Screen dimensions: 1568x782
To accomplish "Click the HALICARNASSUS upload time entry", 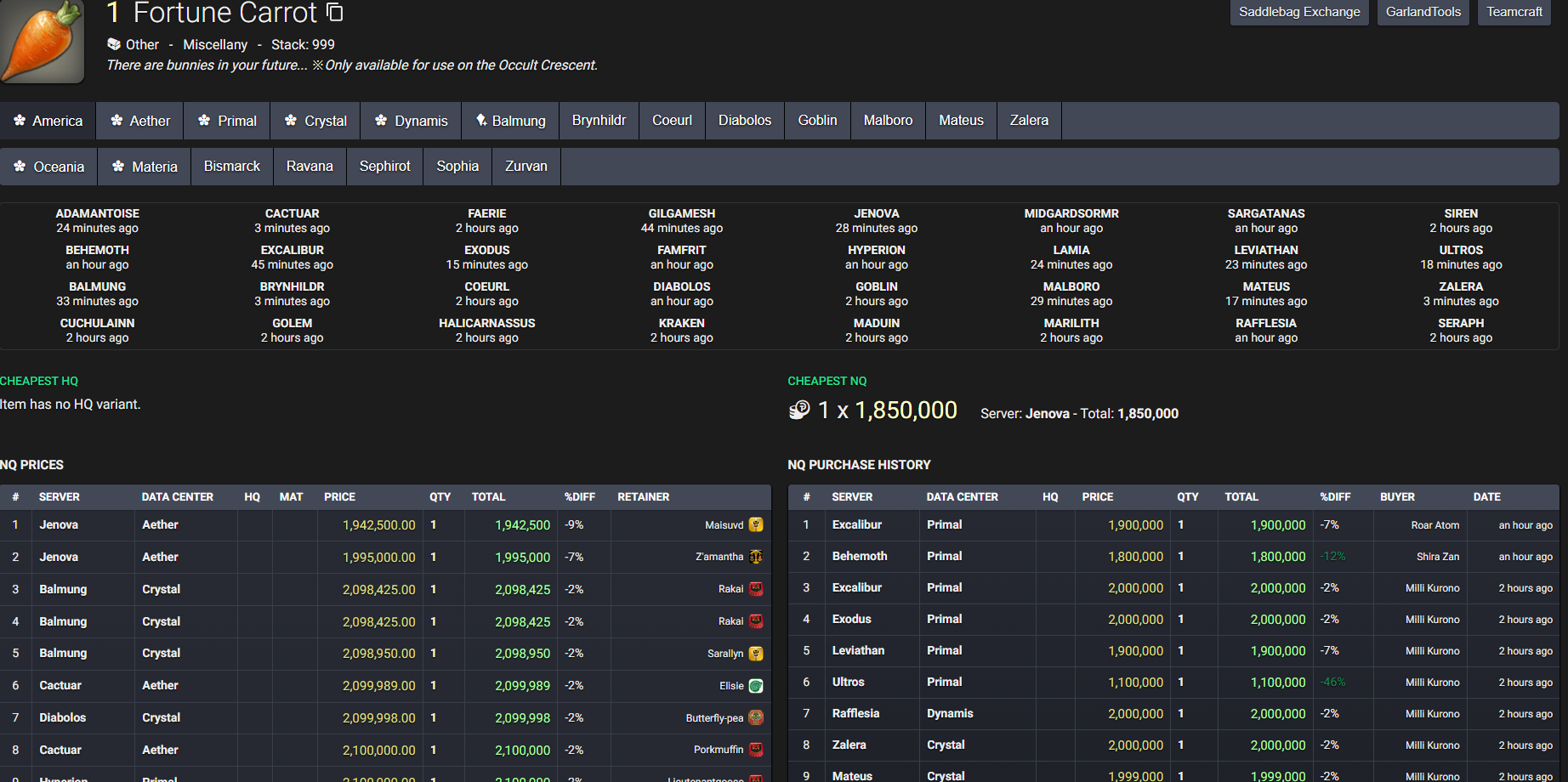I will click(x=487, y=331).
